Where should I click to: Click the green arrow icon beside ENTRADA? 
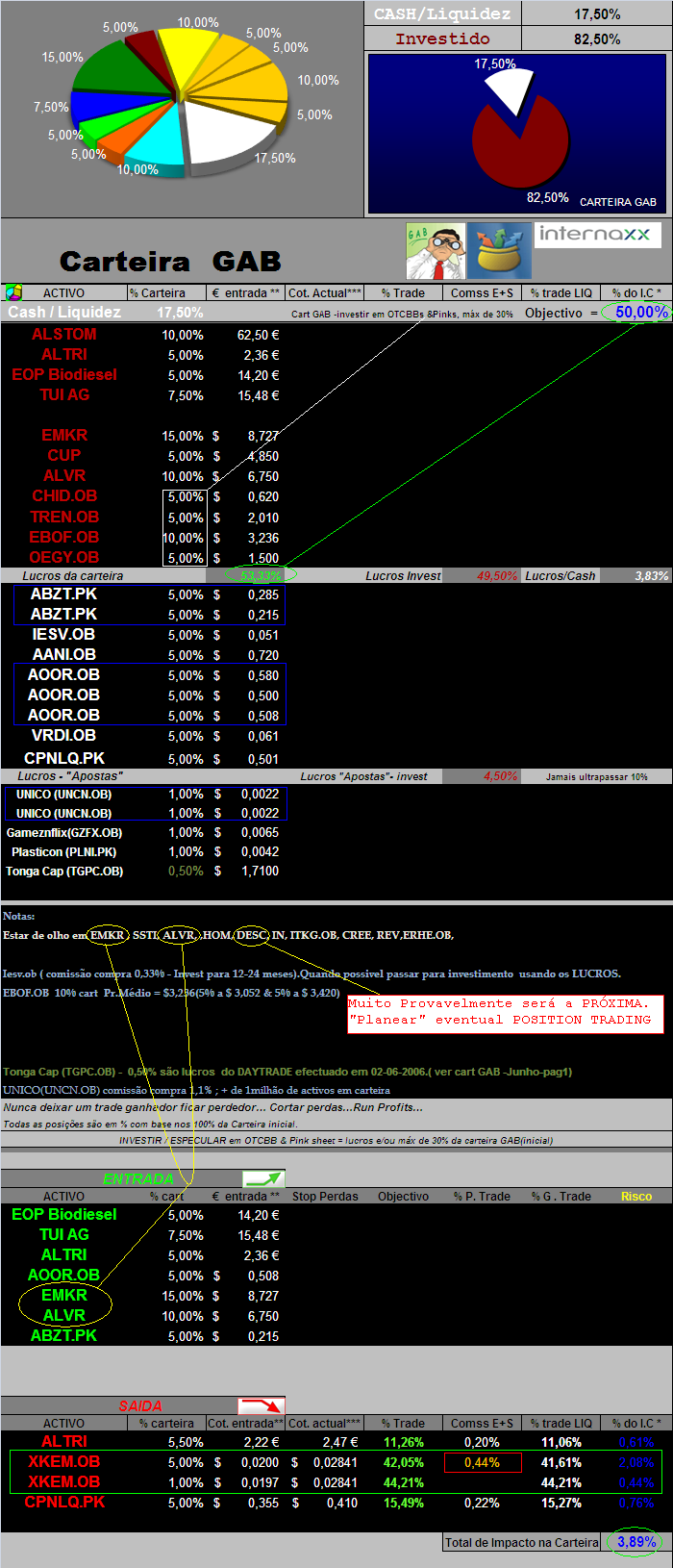click(263, 1178)
